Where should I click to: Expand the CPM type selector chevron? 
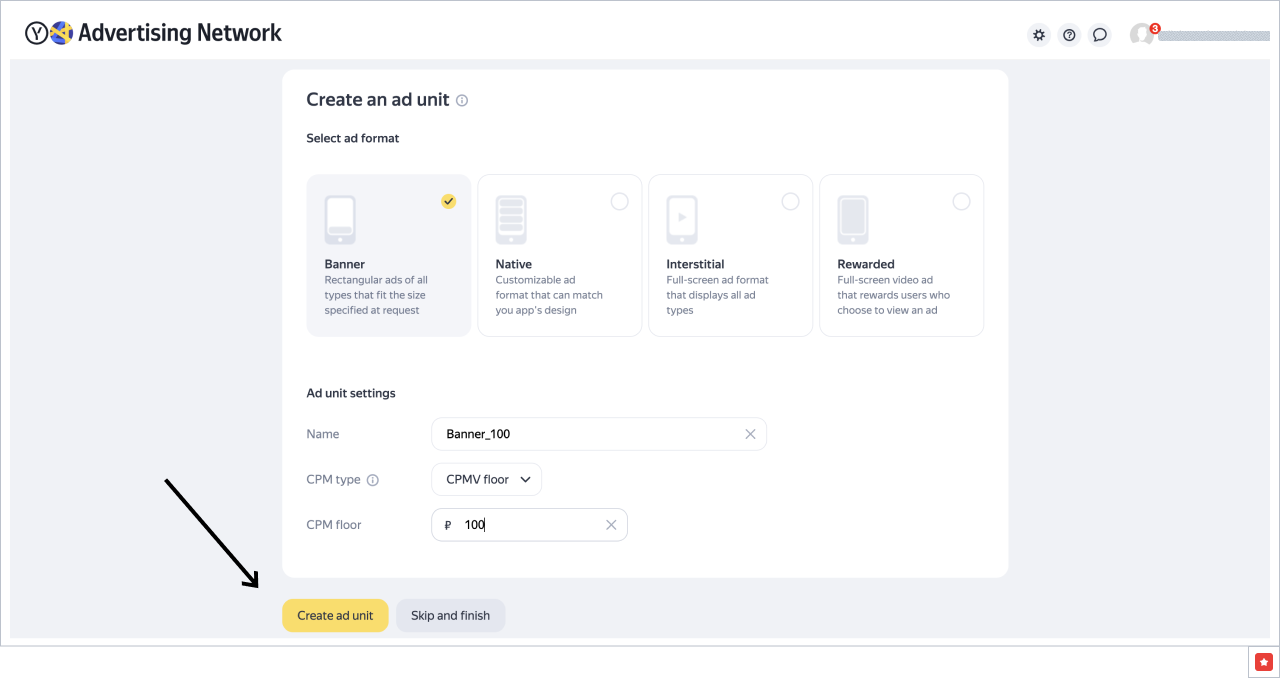tap(525, 479)
